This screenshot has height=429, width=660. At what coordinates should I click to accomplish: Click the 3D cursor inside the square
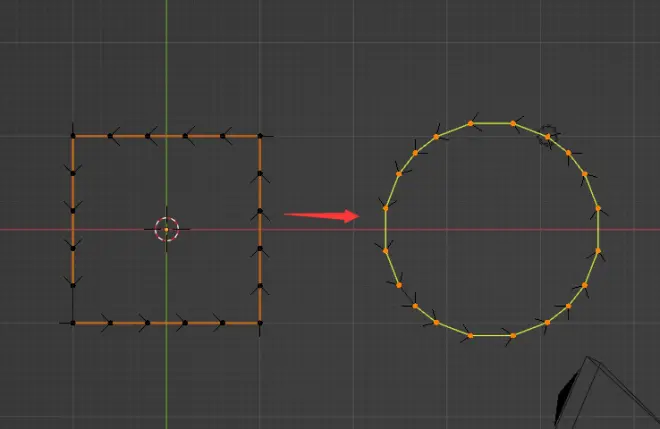click(167, 229)
